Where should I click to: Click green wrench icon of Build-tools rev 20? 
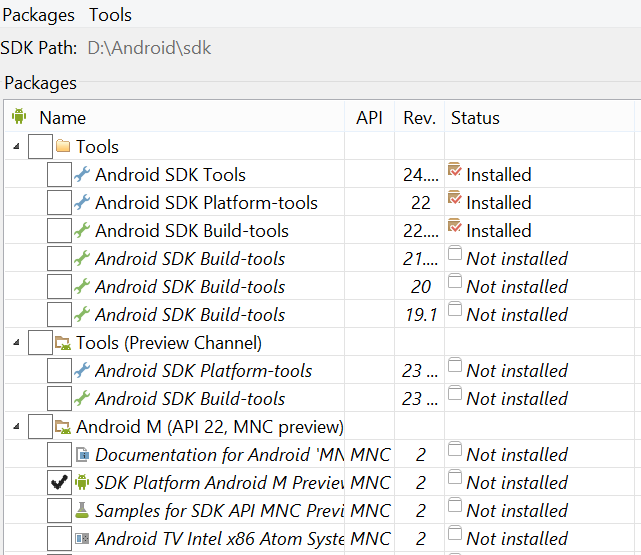82,286
